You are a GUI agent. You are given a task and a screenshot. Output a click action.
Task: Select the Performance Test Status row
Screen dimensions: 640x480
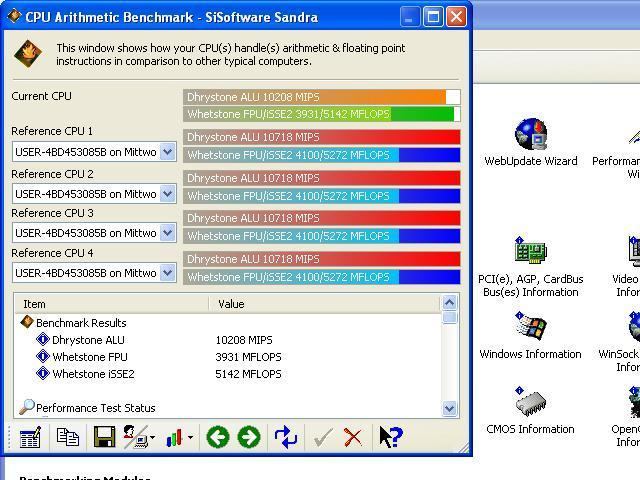point(87,408)
